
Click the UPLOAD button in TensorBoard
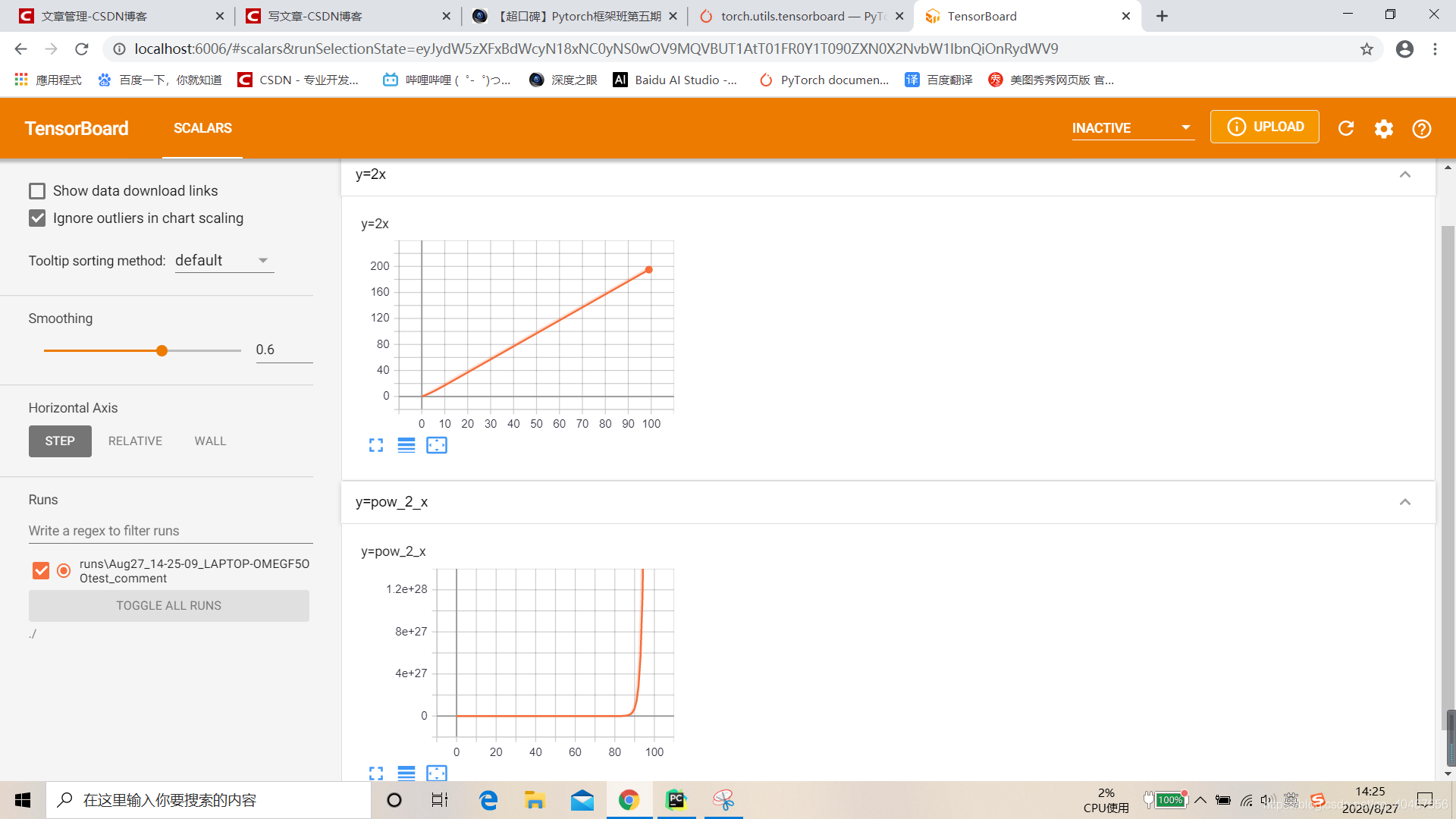(1266, 127)
